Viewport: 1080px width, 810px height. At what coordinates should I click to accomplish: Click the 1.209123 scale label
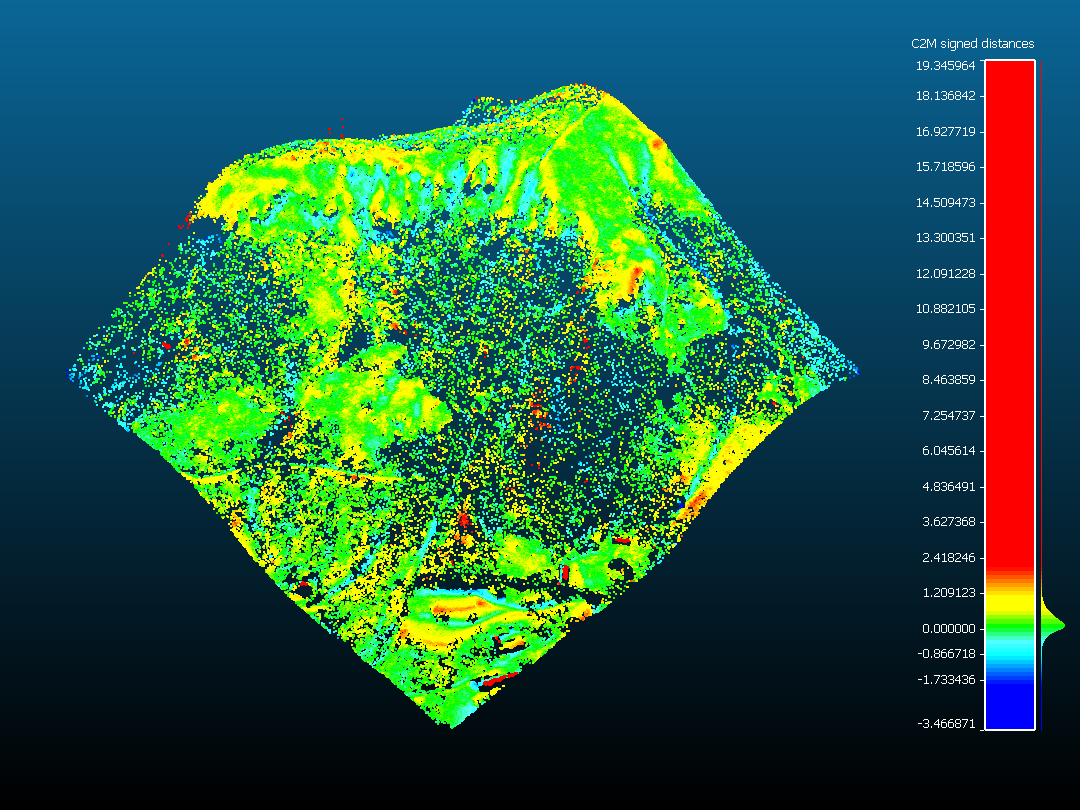click(x=946, y=593)
